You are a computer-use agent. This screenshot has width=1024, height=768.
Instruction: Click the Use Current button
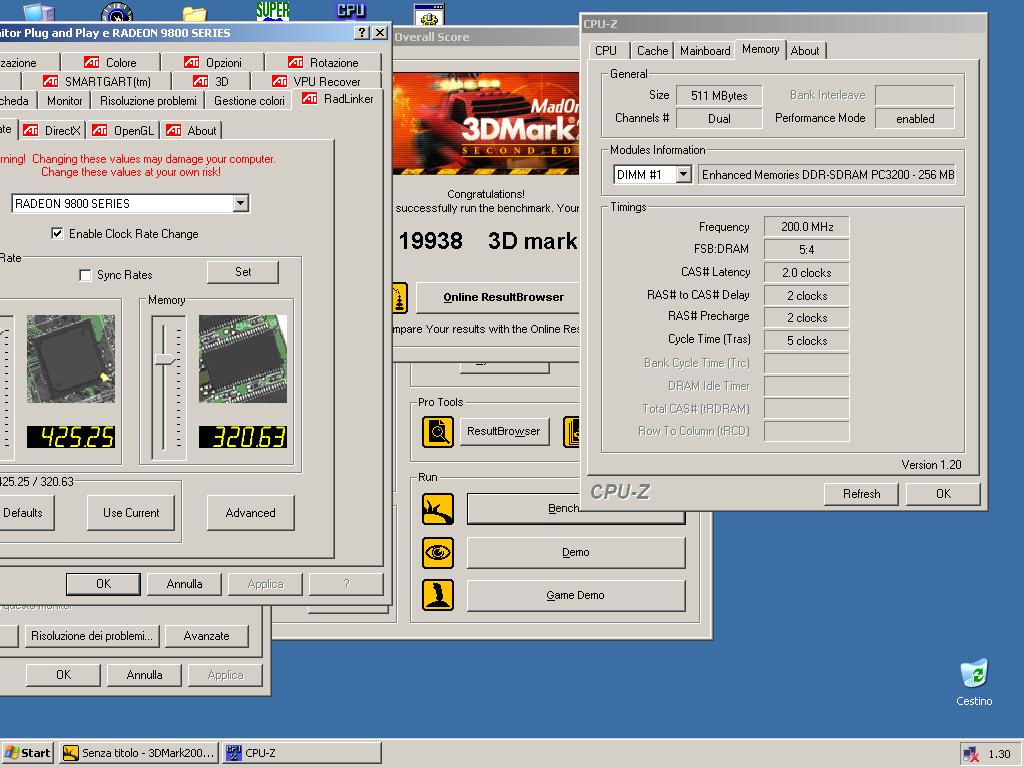131,513
